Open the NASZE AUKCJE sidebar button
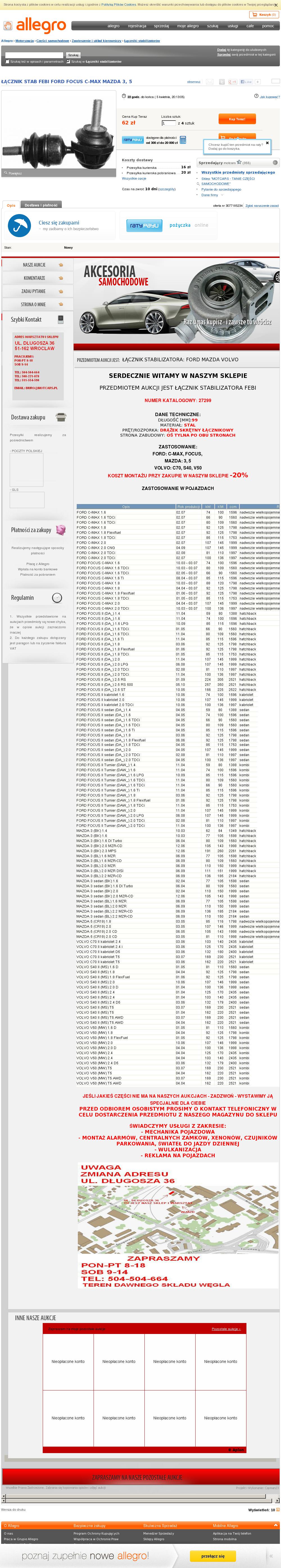This screenshot has width=281, height=1568. [38, 265]
